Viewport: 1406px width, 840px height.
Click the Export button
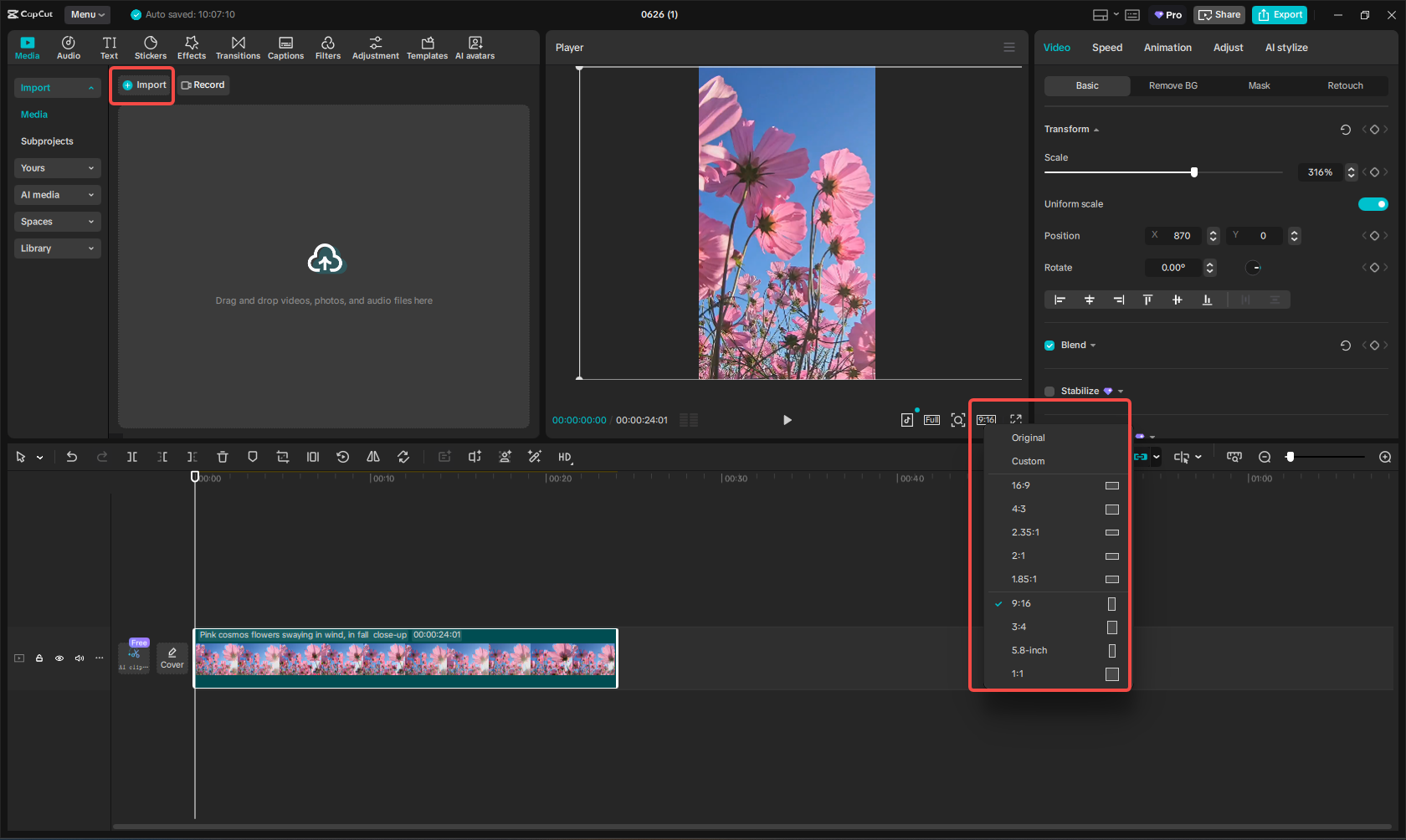point(1280,14)
